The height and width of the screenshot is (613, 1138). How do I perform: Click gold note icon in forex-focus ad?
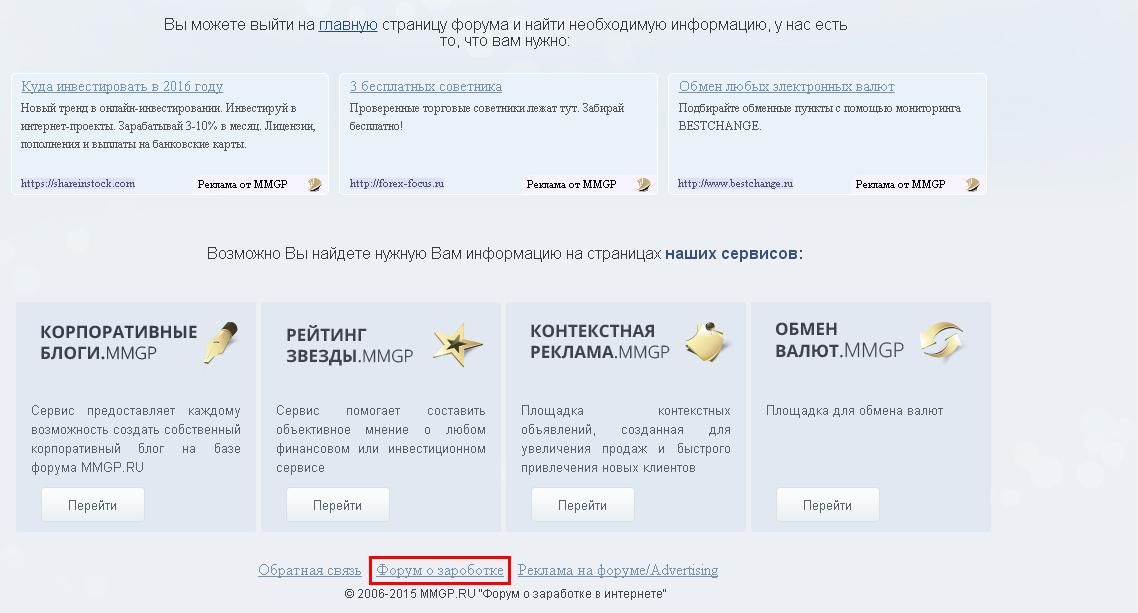pyautogui.click(x=643, y=184)
